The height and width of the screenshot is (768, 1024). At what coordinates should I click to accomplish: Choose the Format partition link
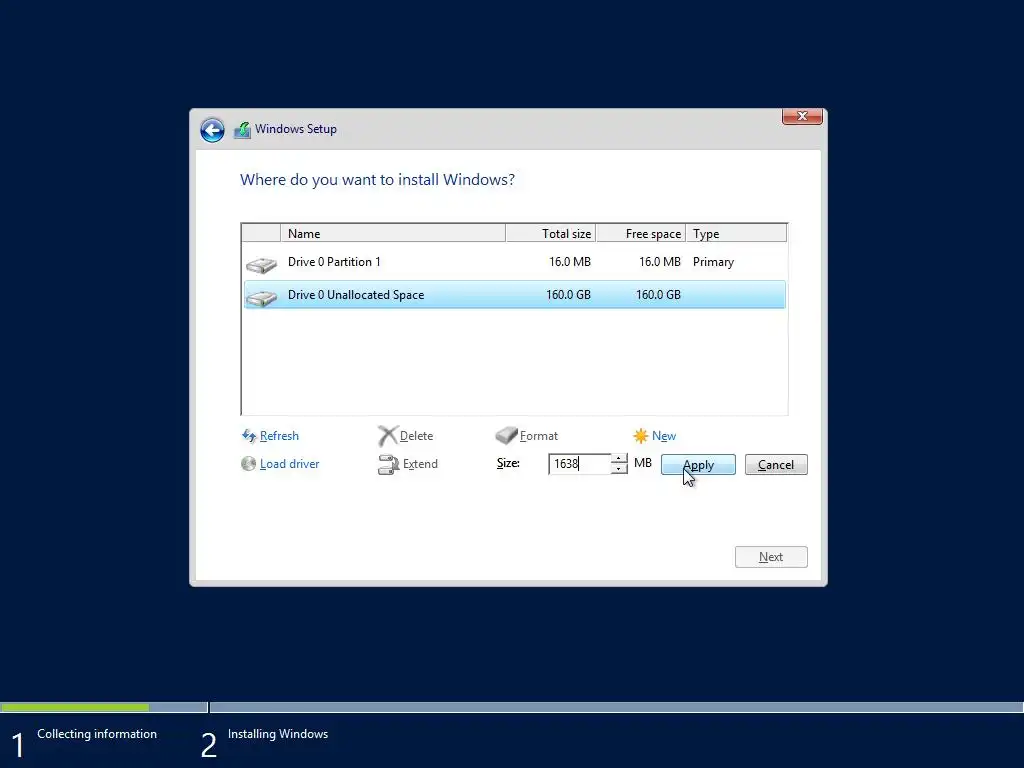[539, 436]
